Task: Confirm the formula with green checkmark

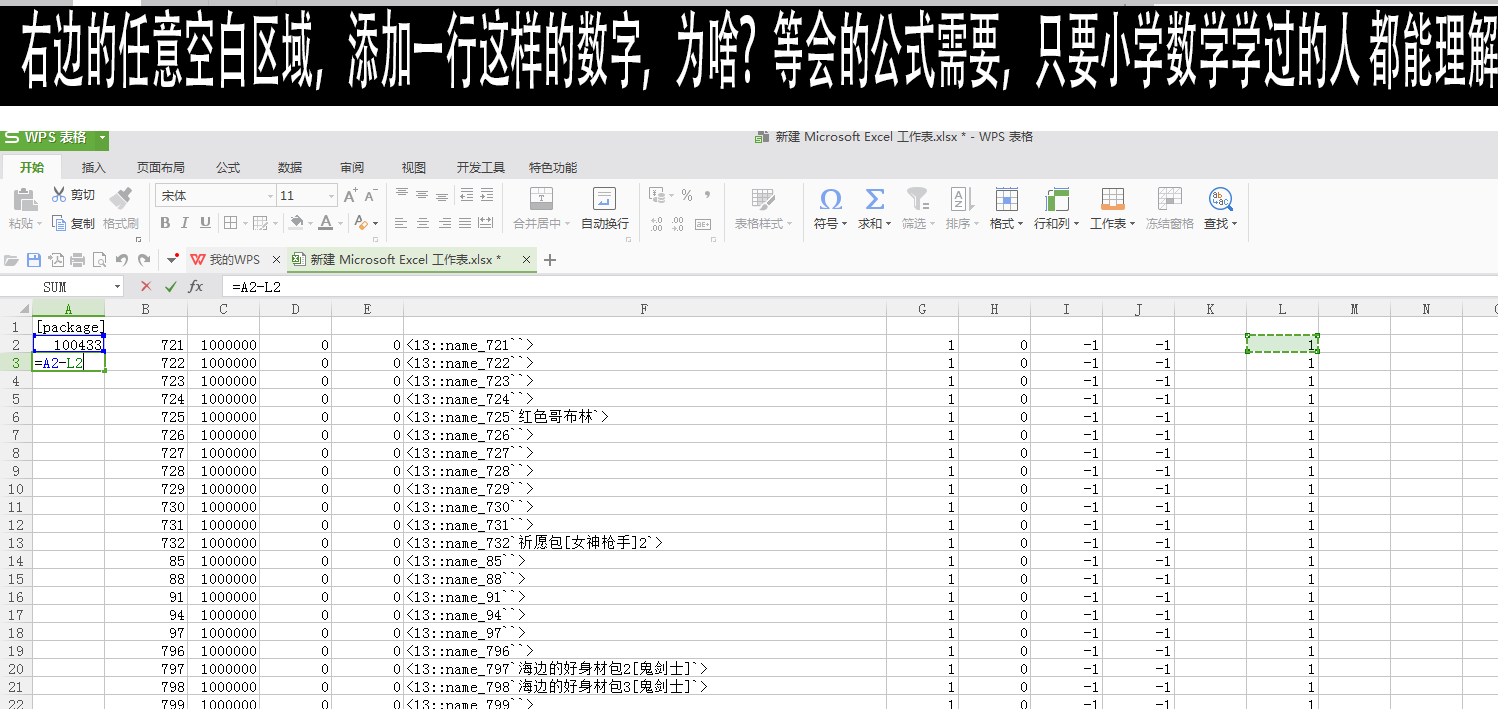Action: [x=170, y=287]
